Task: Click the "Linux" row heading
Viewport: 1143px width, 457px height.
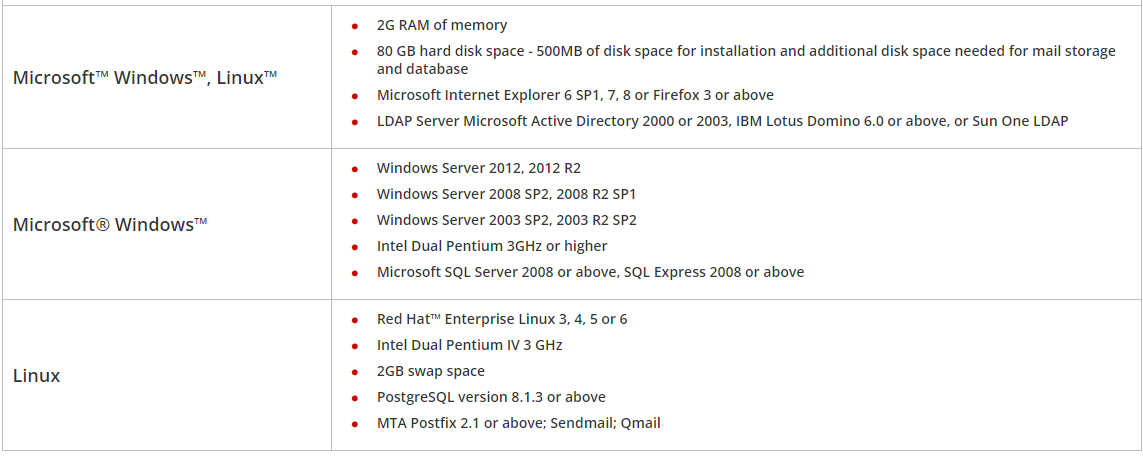Action: pos(37,376)
